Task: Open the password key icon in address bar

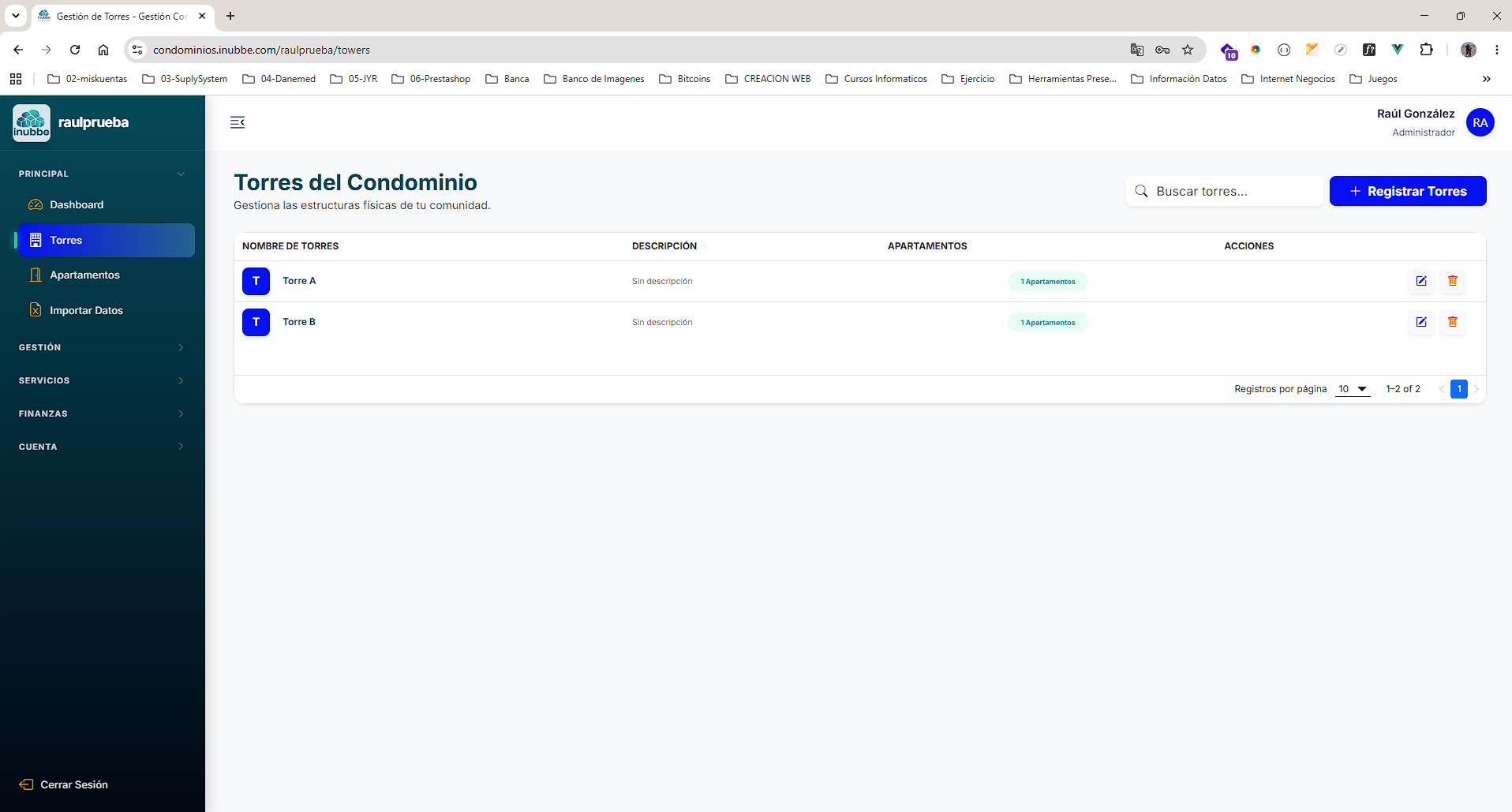Action: [x=1162, y=50]
